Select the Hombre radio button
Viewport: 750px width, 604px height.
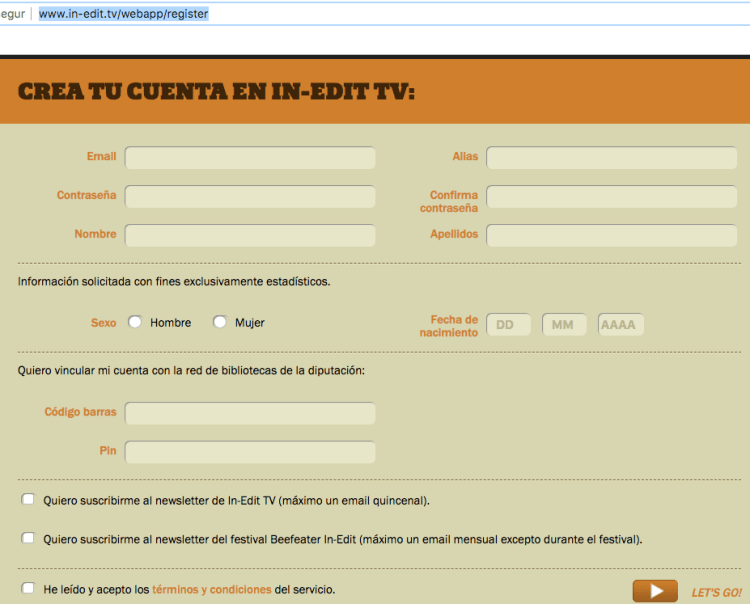tap(135, 322)
